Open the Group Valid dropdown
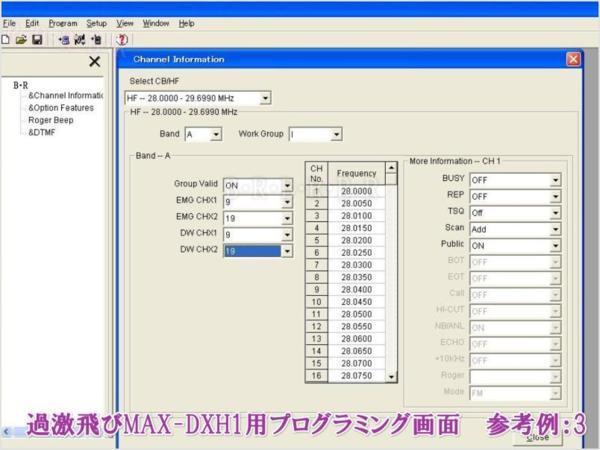This screenshot has width=600, height=450. (287, 186)
